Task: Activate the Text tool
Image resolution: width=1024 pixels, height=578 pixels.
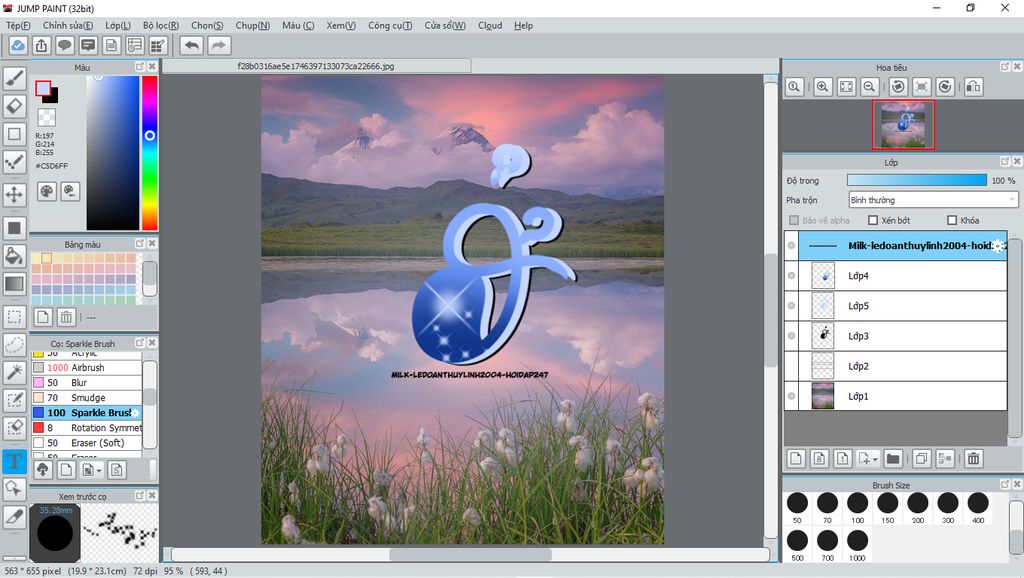Action: pos(14,462)
